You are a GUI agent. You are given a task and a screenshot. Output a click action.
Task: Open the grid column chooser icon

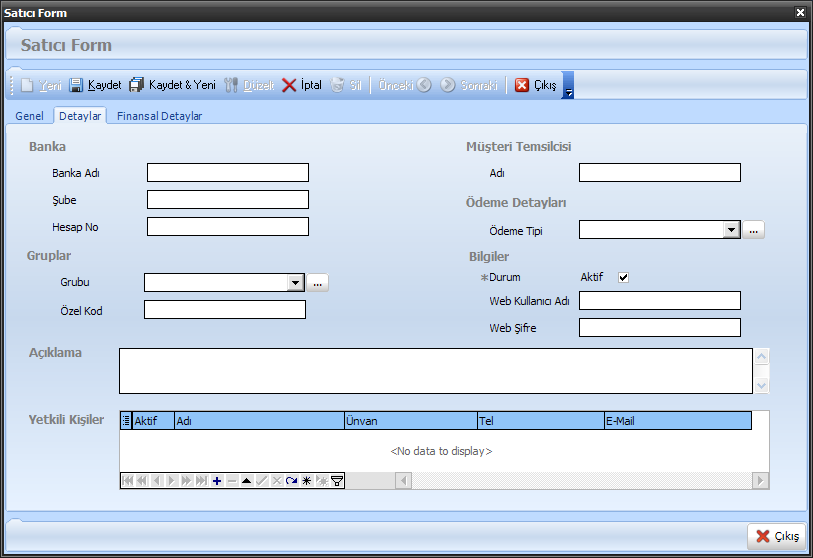tap(126, 421)
